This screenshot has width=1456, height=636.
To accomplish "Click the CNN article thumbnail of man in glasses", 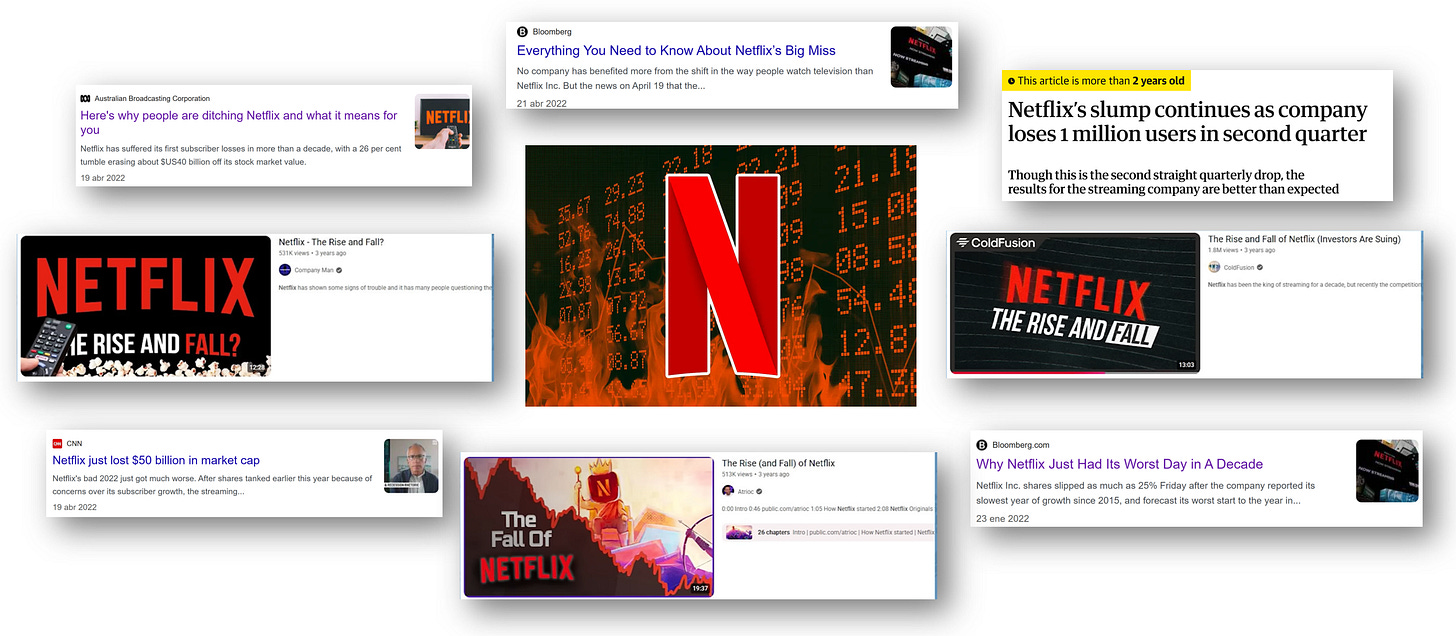I will [411, 466].
